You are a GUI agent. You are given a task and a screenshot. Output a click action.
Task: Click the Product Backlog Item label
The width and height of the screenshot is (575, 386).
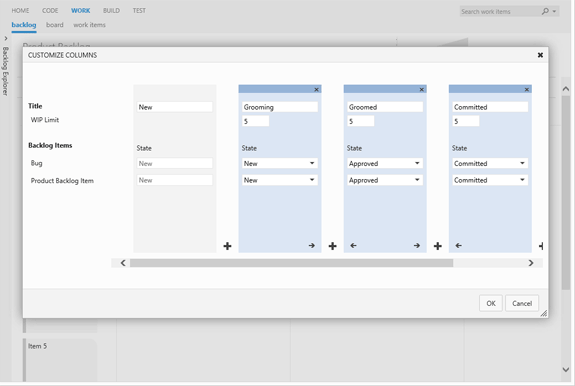[x=62, y=181]
